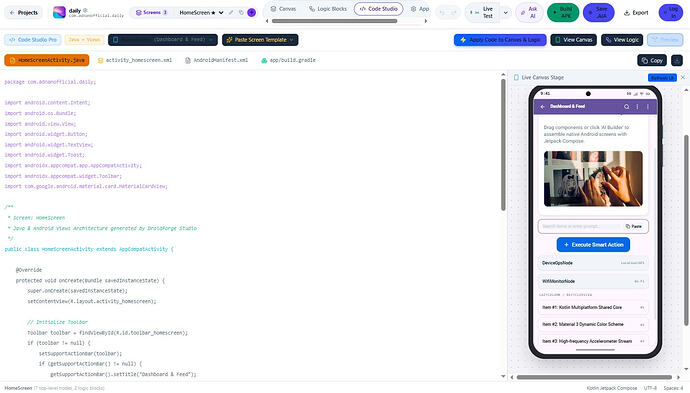Click the purple add screen plus icon
This screenshot has width=690, height=393.
pyautogui.click(x=251, y=13)
